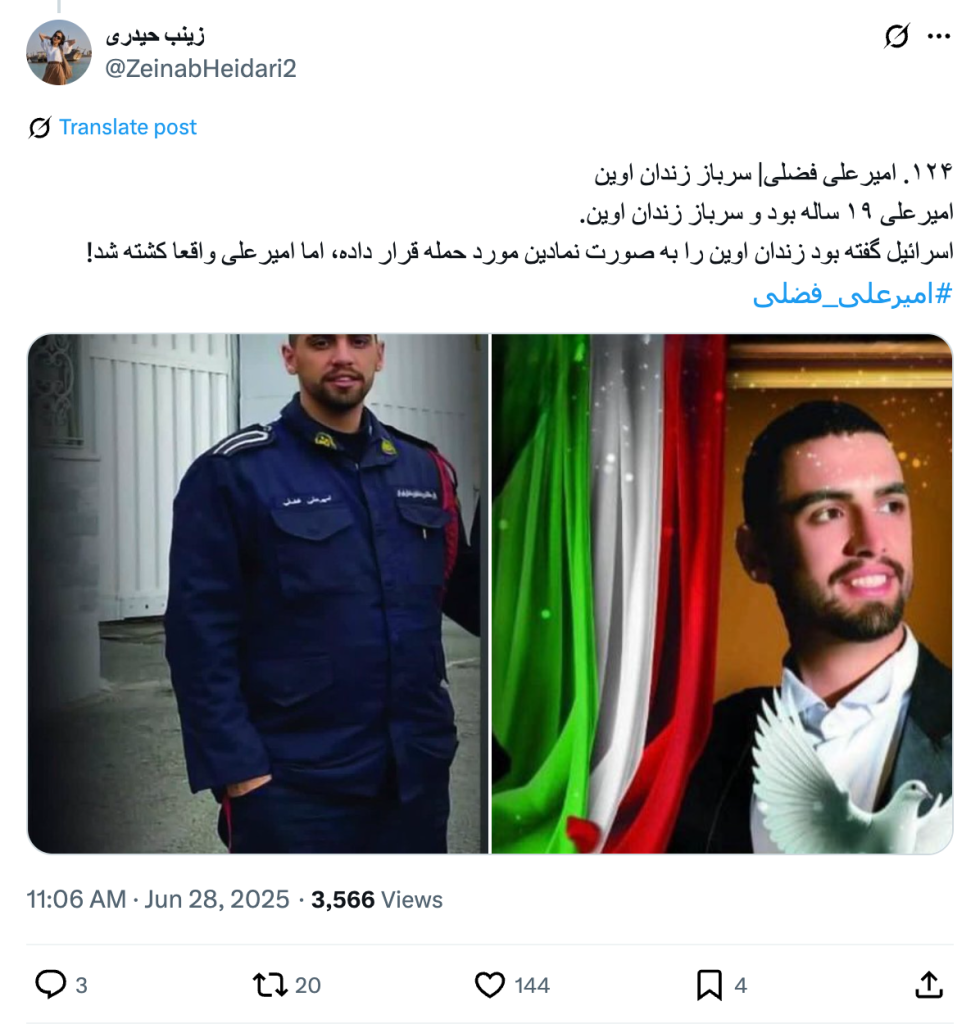Viewport: 980px width, 1024px height.
Task: Open the left photo of man in uniform
Action: pyautogui.click(x=258, y=594)
